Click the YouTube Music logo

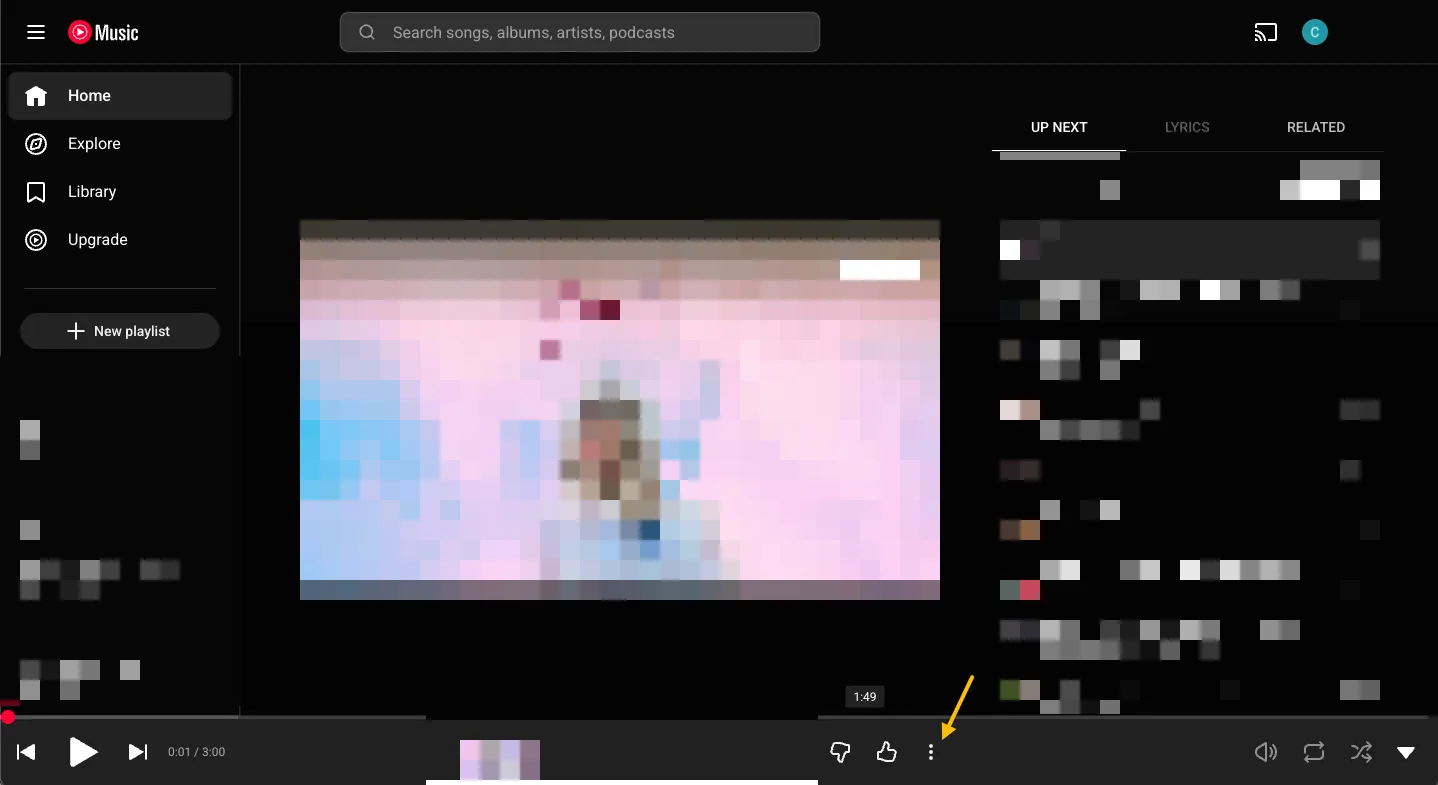click(x=103, y=33)
